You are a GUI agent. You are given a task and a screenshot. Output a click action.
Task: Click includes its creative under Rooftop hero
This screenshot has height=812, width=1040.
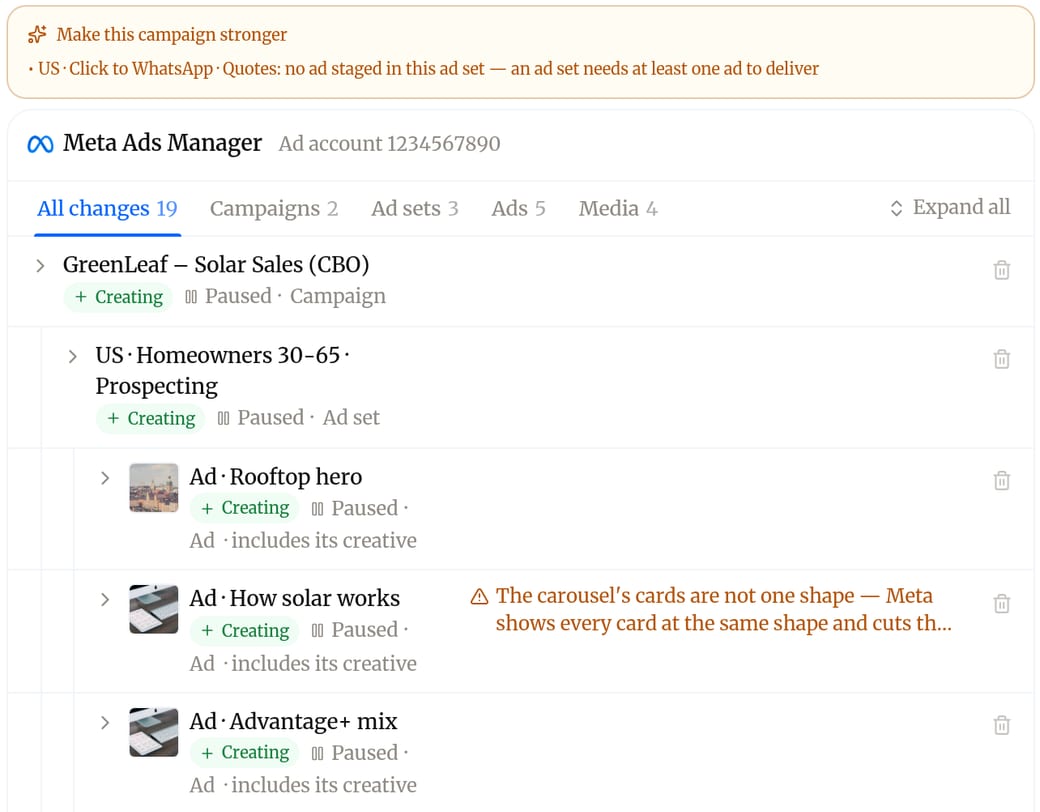pyautogui.click(x=324, y=541)
